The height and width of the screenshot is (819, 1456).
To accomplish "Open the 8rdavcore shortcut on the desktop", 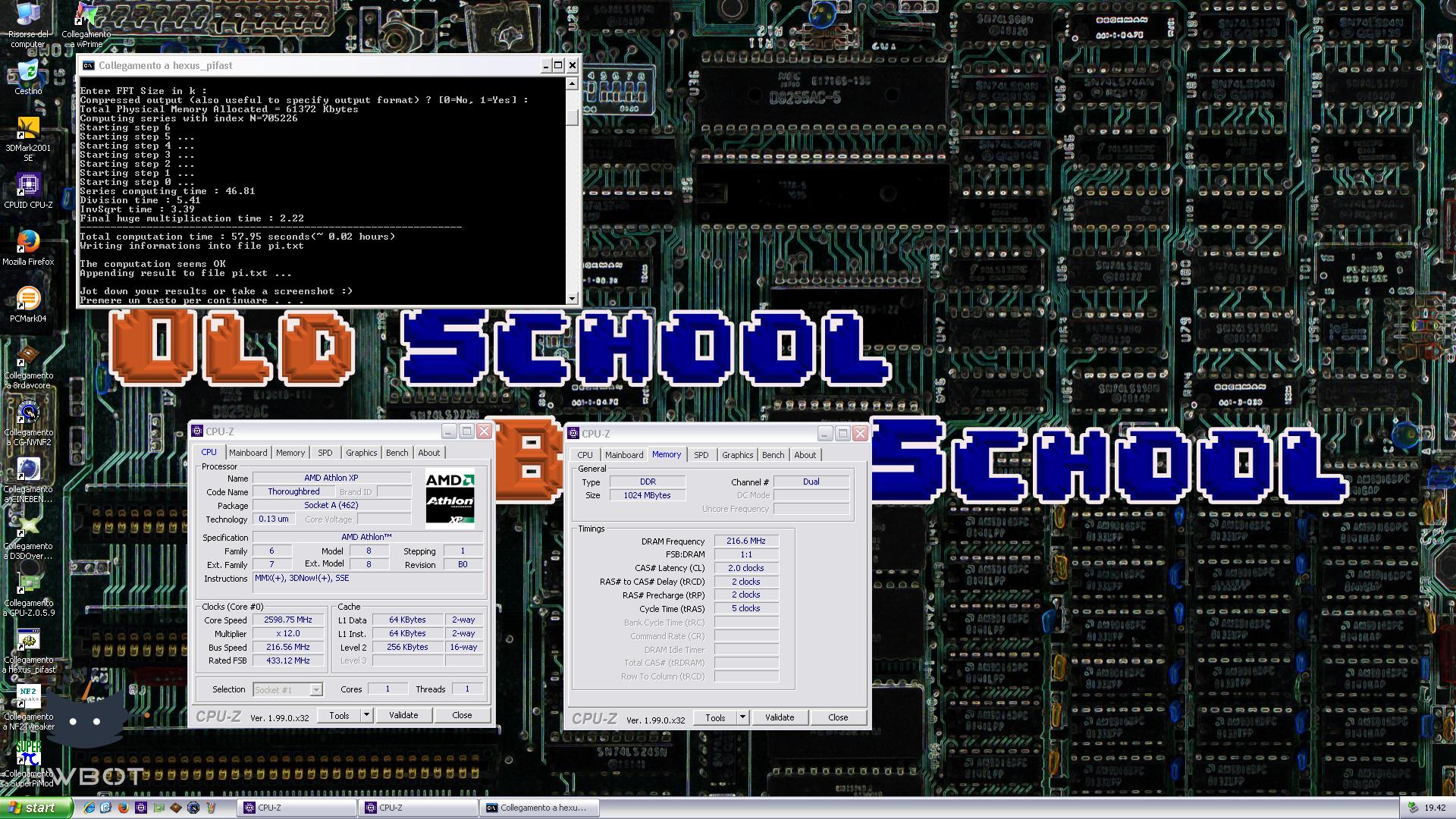I will [28, 367].
